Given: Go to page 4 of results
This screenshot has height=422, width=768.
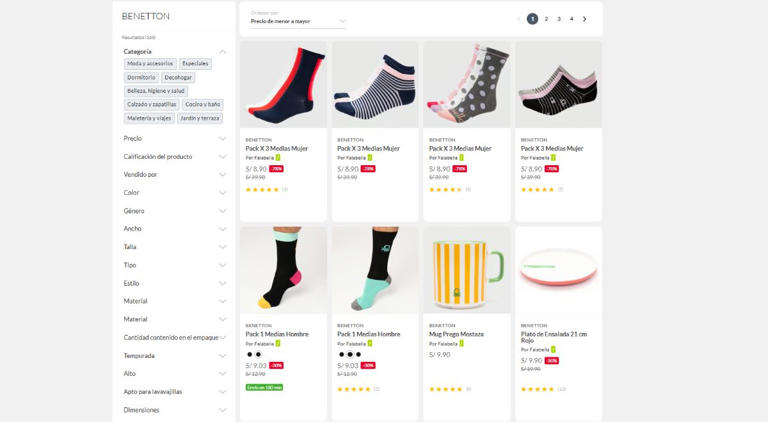Looking at the screenshot, I should (x=572, y=19).
